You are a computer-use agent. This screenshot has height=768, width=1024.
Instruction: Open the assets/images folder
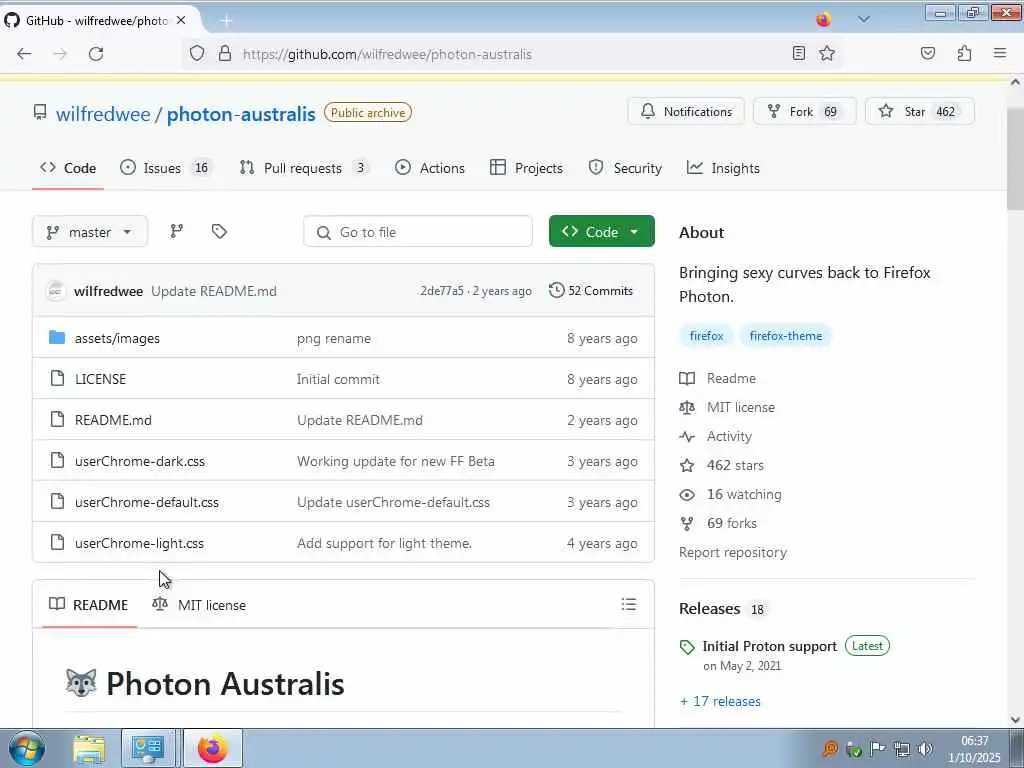click(x=118, y=338)
